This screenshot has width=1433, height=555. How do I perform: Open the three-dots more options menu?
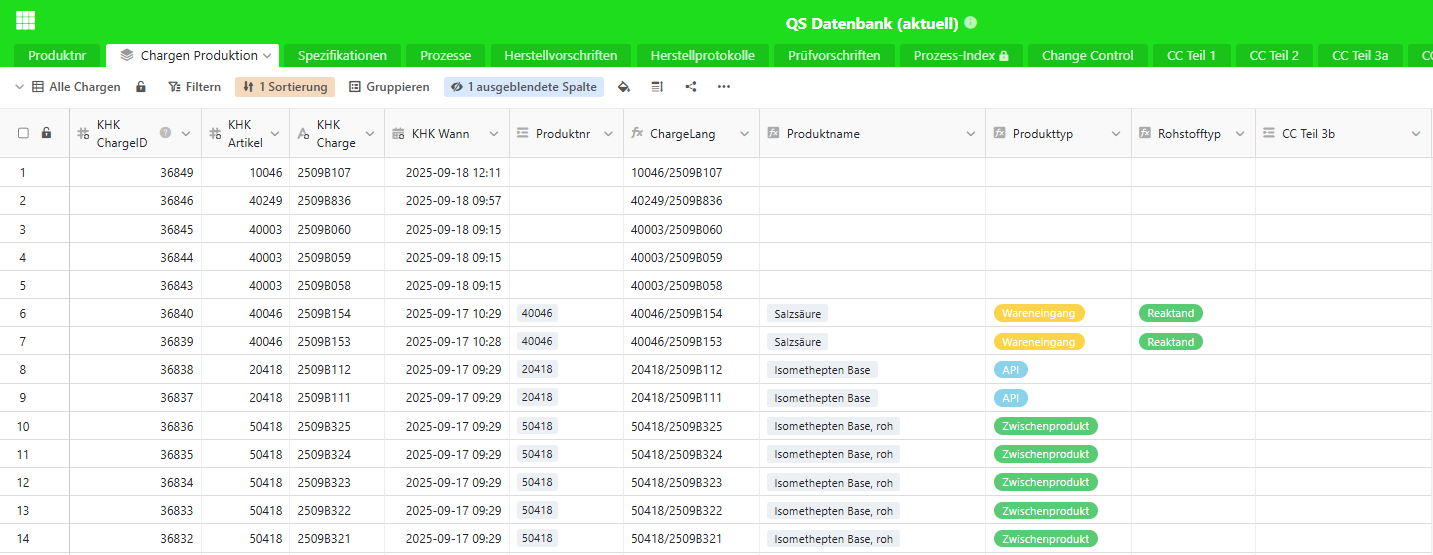tap(724, 87)
